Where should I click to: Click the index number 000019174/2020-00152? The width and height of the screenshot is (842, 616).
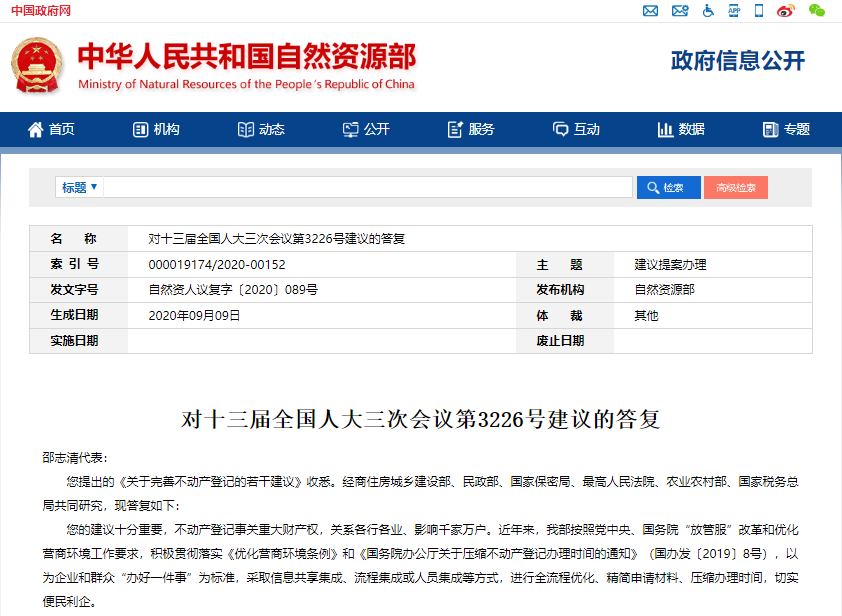[217, 265]
